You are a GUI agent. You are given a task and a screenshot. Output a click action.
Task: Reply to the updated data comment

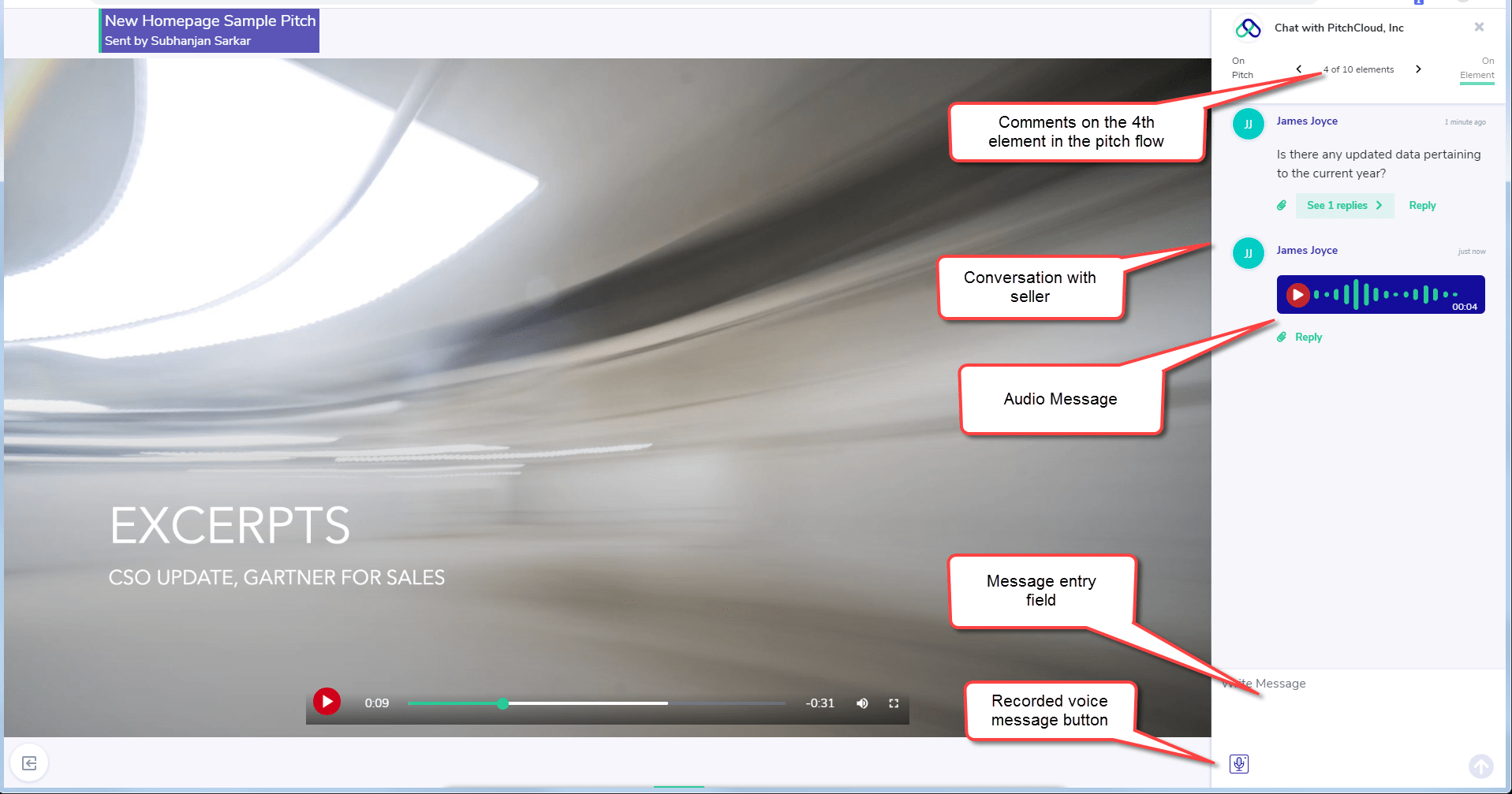1422,206
